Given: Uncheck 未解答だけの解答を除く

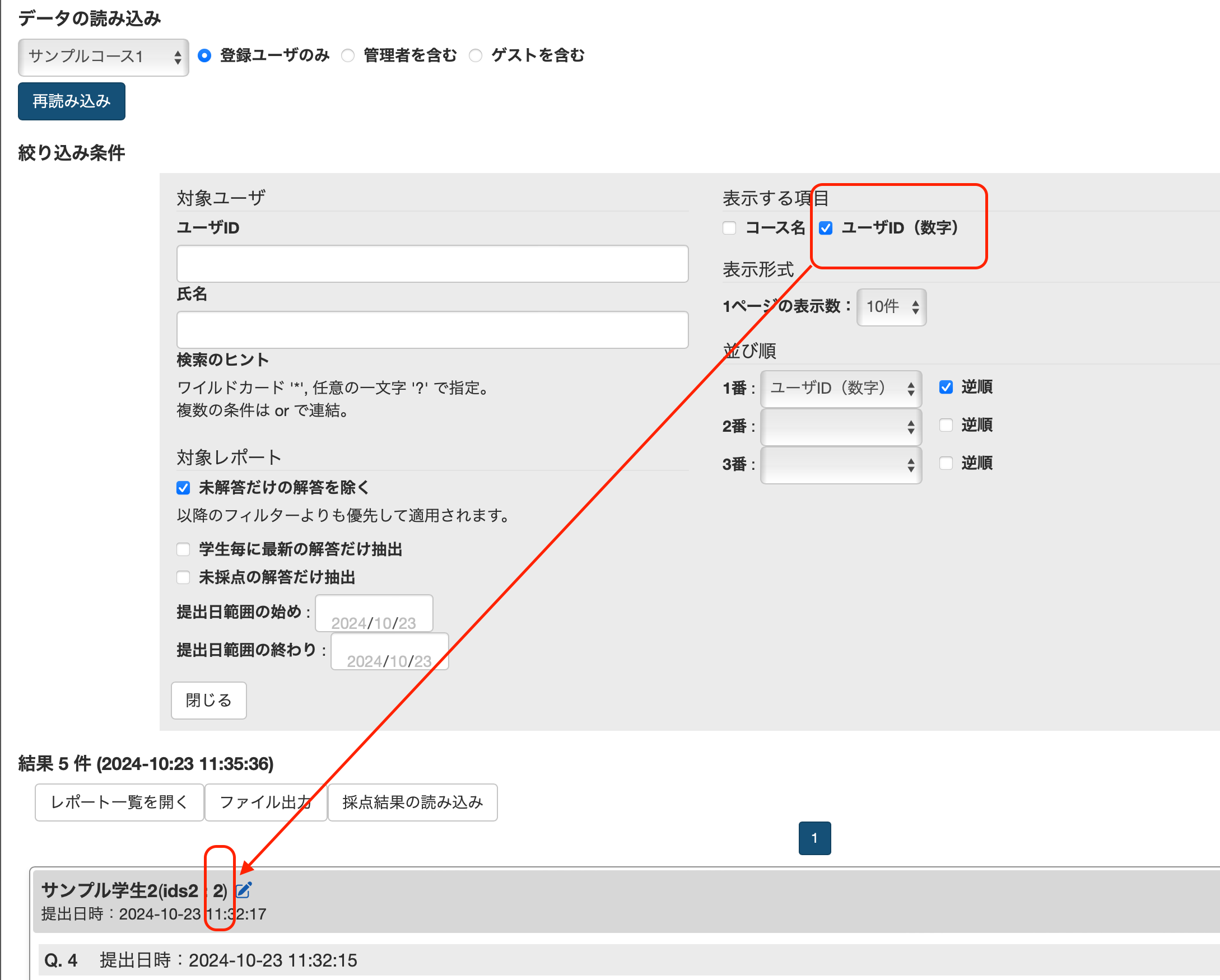Looking at the screenshot, I should pos(183,488).
